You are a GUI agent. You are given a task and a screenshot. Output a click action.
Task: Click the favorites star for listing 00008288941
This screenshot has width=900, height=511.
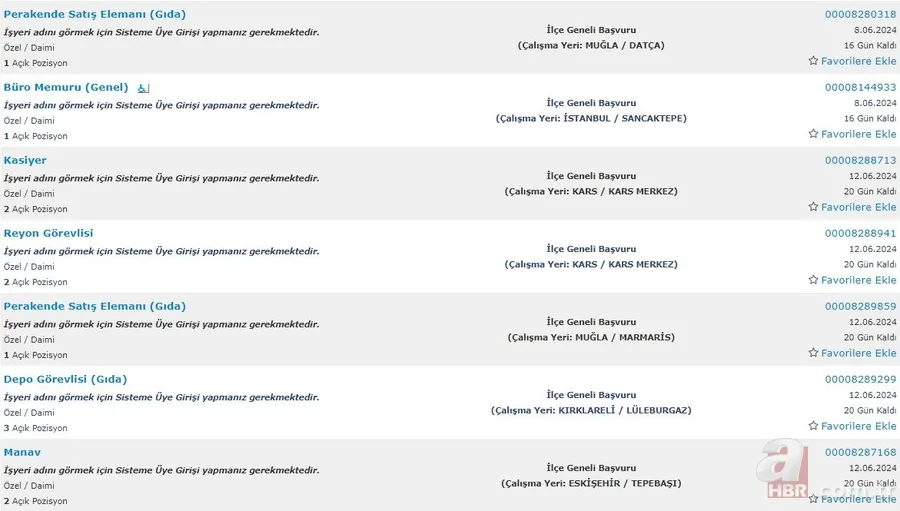click(x=813, y=280)
